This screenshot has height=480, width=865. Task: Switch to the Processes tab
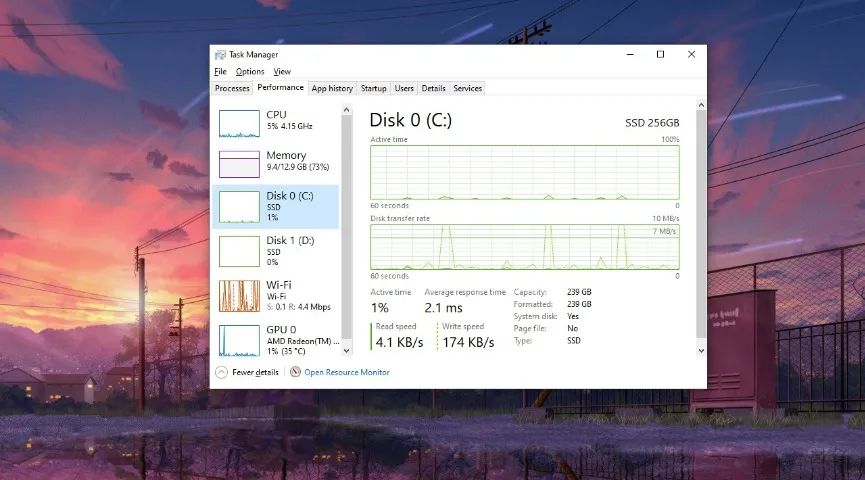[x=232, y=88]
